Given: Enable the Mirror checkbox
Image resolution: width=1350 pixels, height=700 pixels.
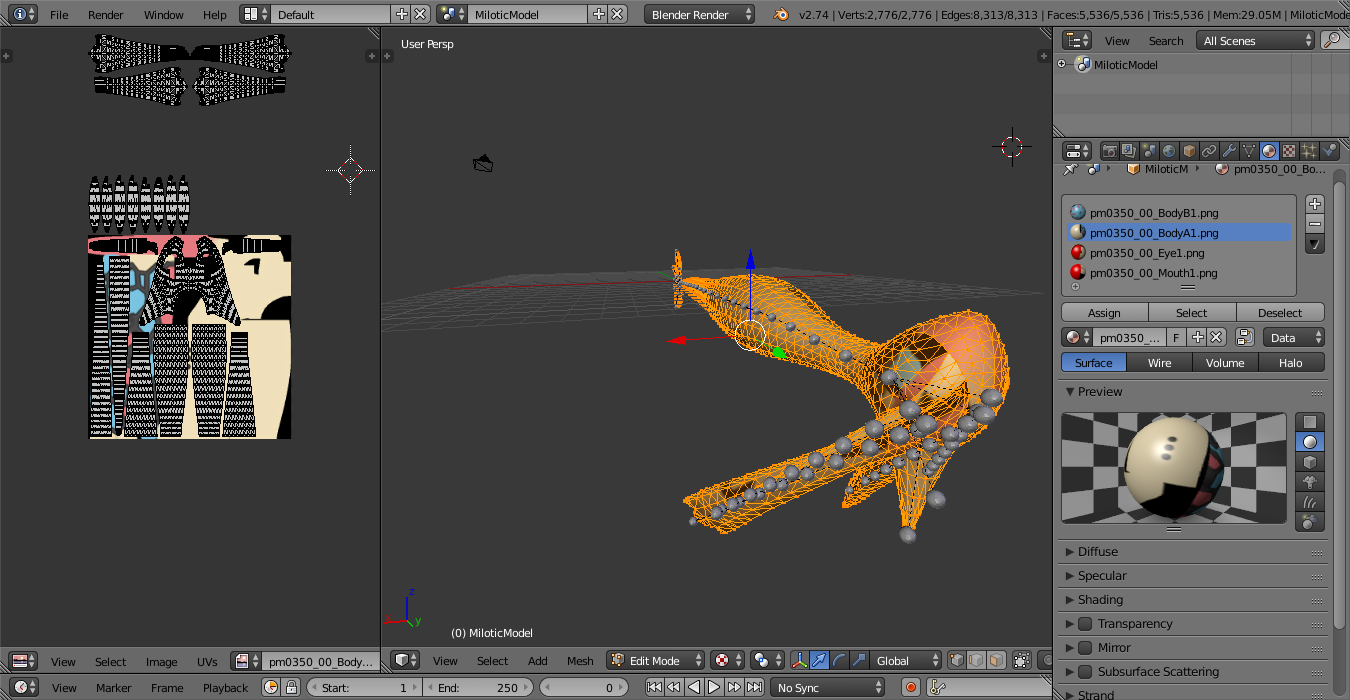Looking at the screenshot, I should (1085, 648).
